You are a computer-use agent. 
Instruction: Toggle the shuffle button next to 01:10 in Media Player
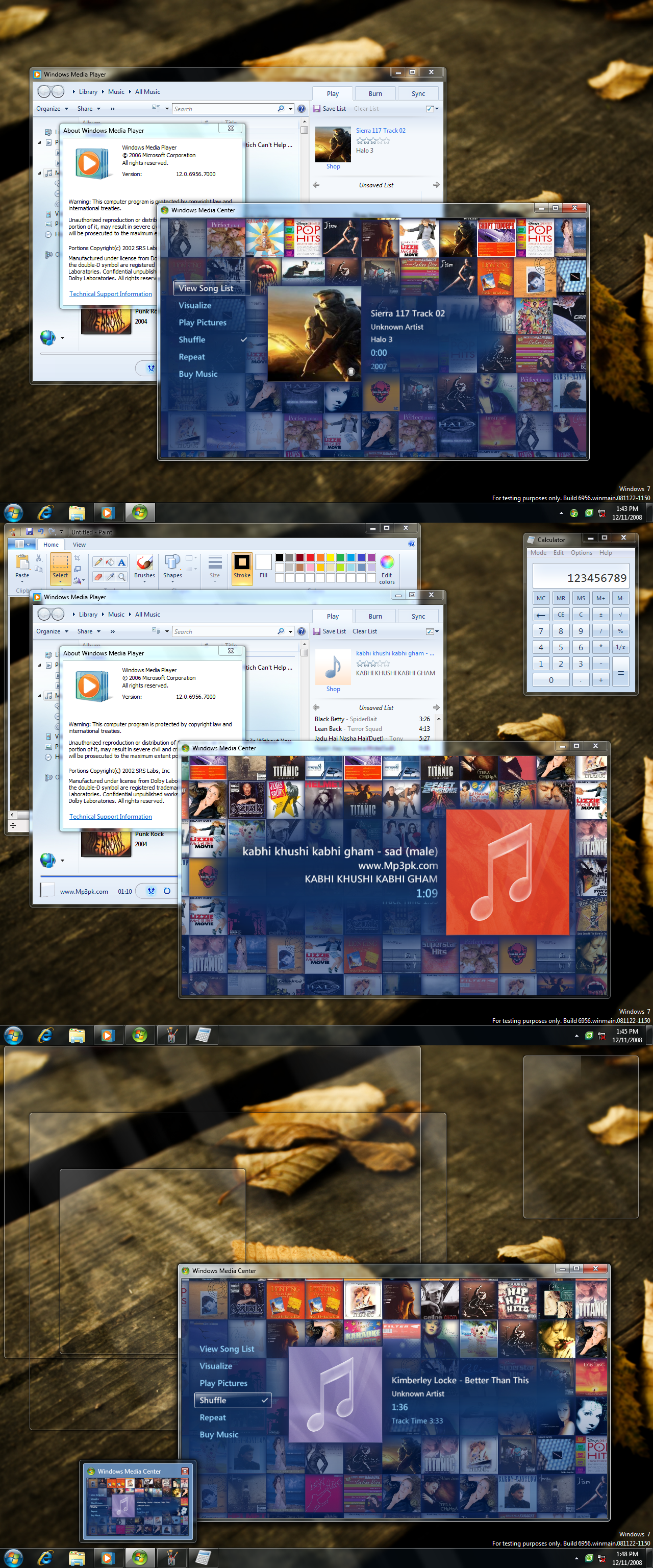point(151,891)
